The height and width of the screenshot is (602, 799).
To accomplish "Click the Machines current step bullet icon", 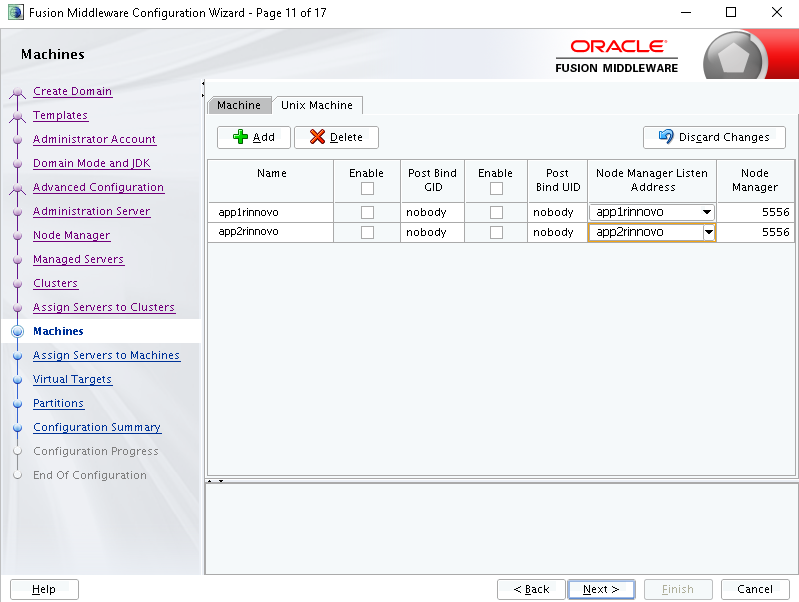I will [17, 331].
